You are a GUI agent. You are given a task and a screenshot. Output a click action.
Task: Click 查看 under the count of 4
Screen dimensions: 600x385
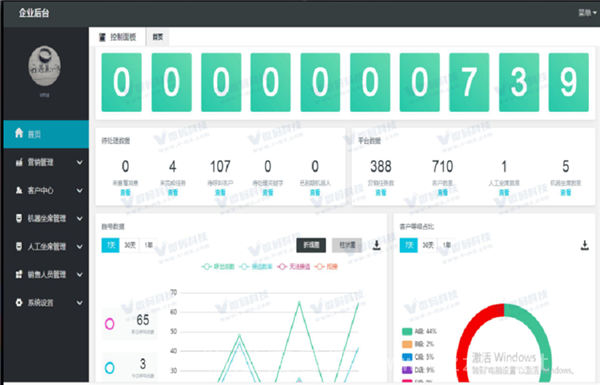coord(173,192)
